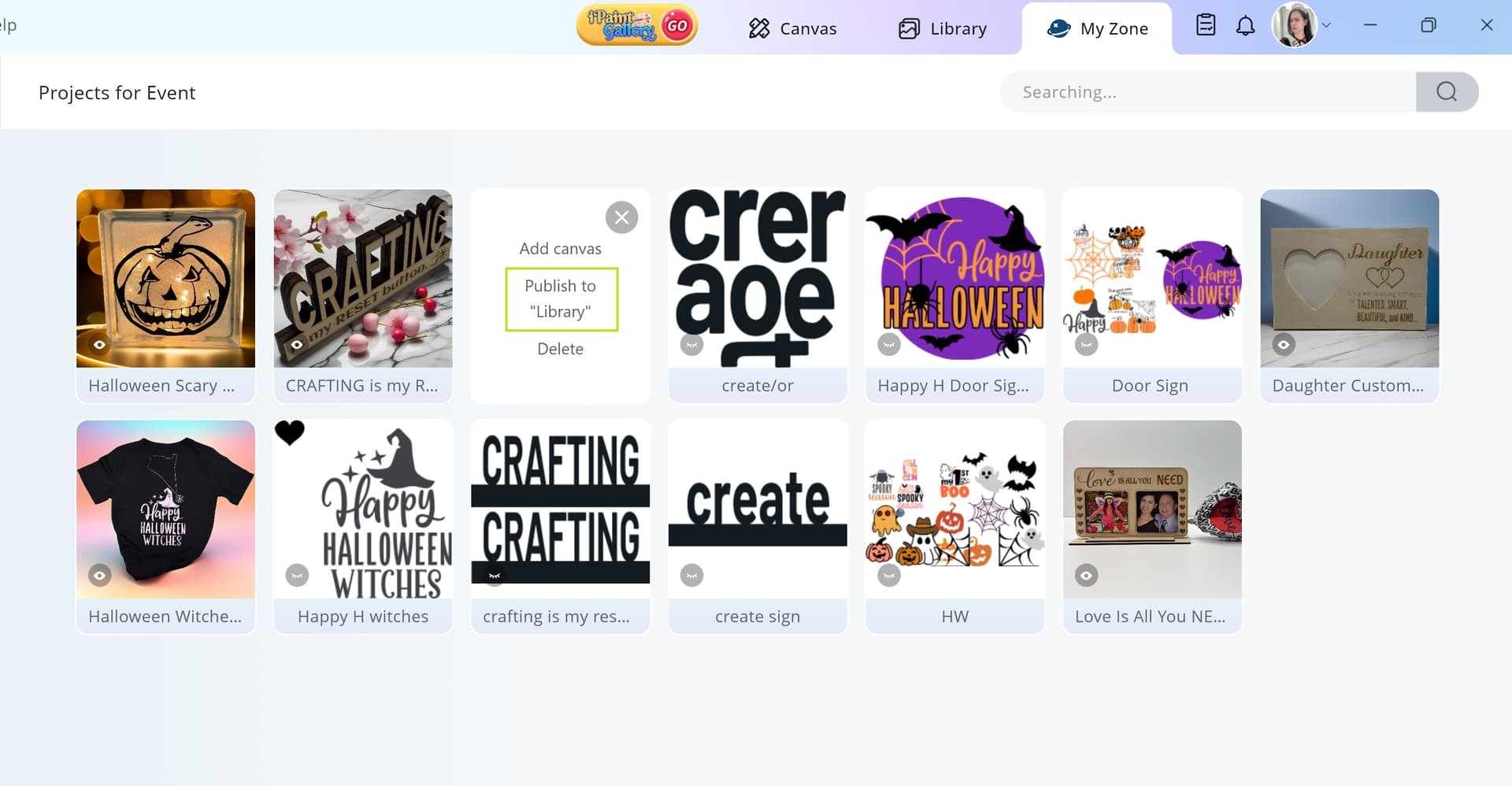Screen dimensions: 1512x786
Task: Switch to the Canvas tab
Action: click(x=792, y=28)
